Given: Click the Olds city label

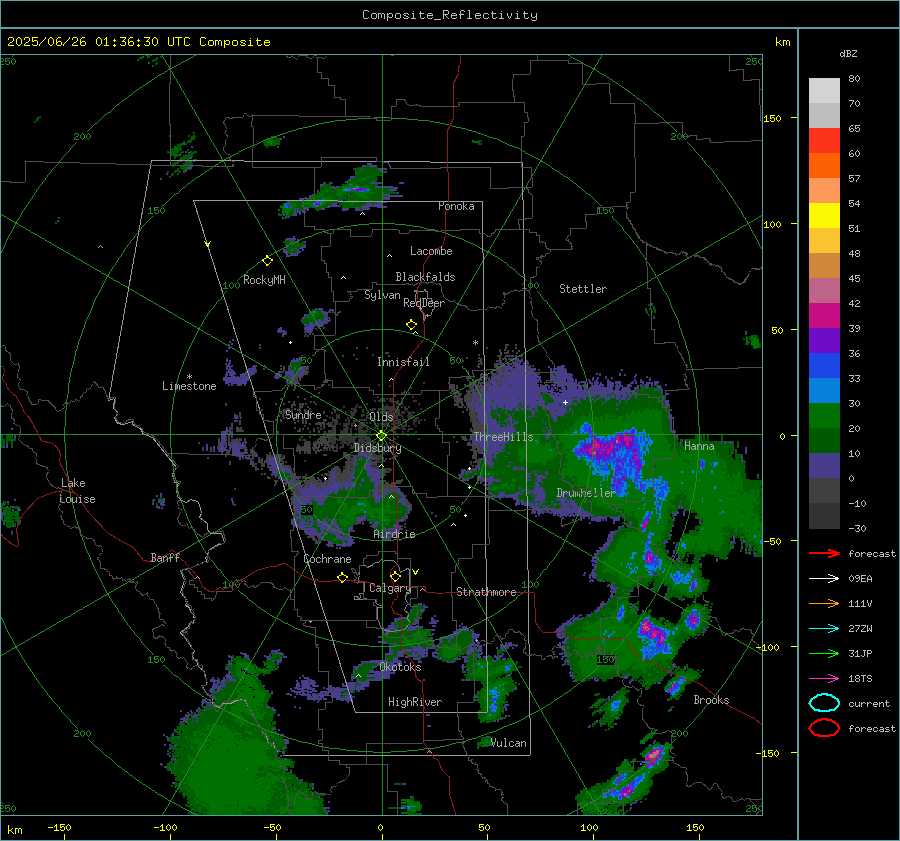Looking at the screenshot, I should tap(381, 417).
